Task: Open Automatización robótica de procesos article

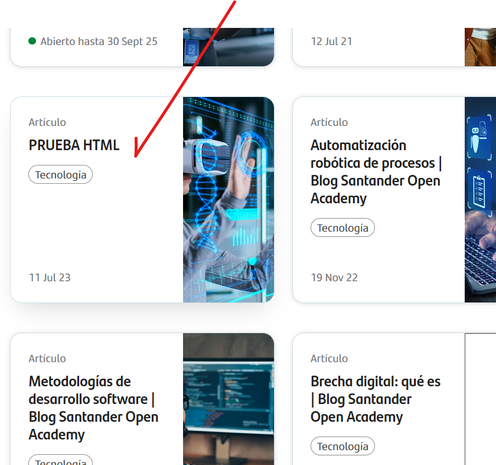Action: (376, 172)
